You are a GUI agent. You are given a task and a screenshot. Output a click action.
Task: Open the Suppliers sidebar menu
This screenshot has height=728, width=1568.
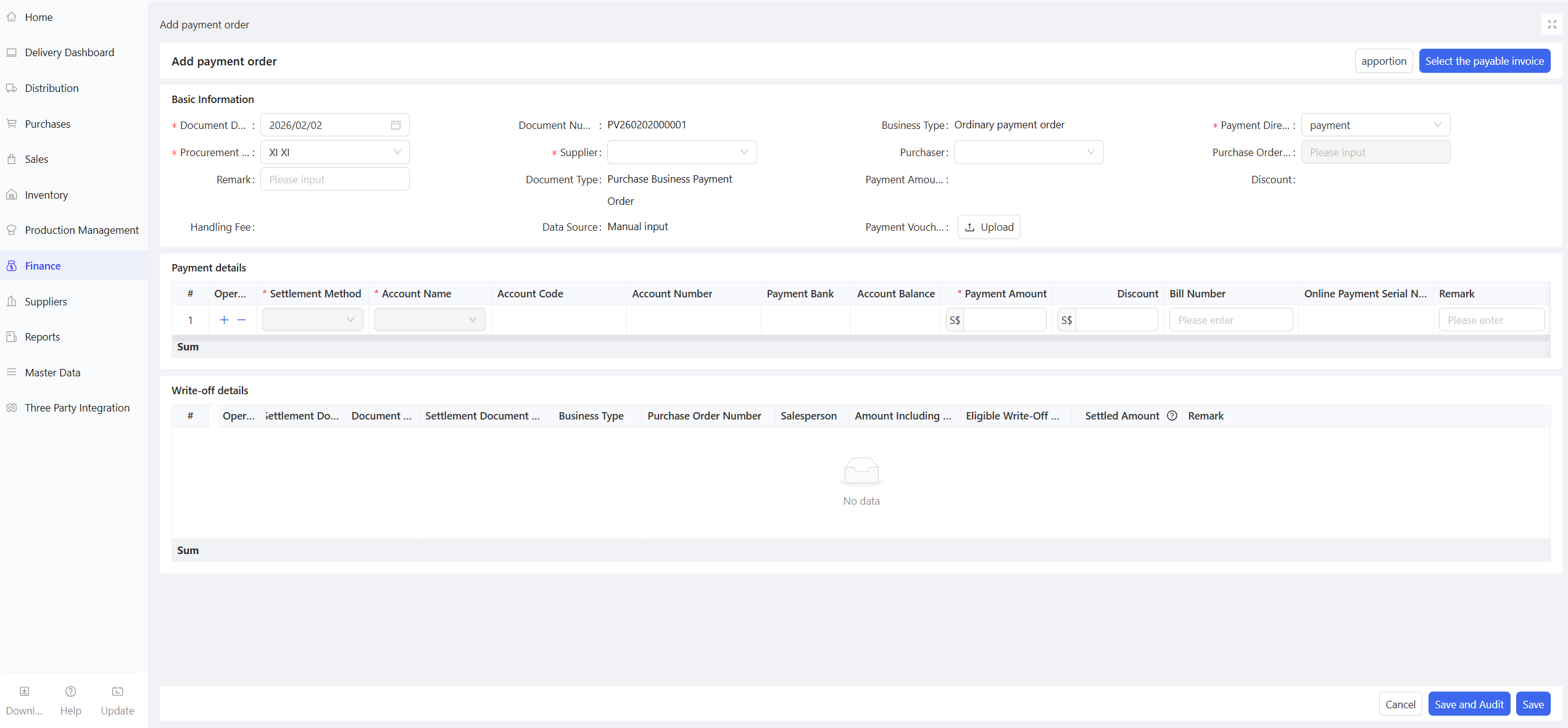[x=46, y=302]
